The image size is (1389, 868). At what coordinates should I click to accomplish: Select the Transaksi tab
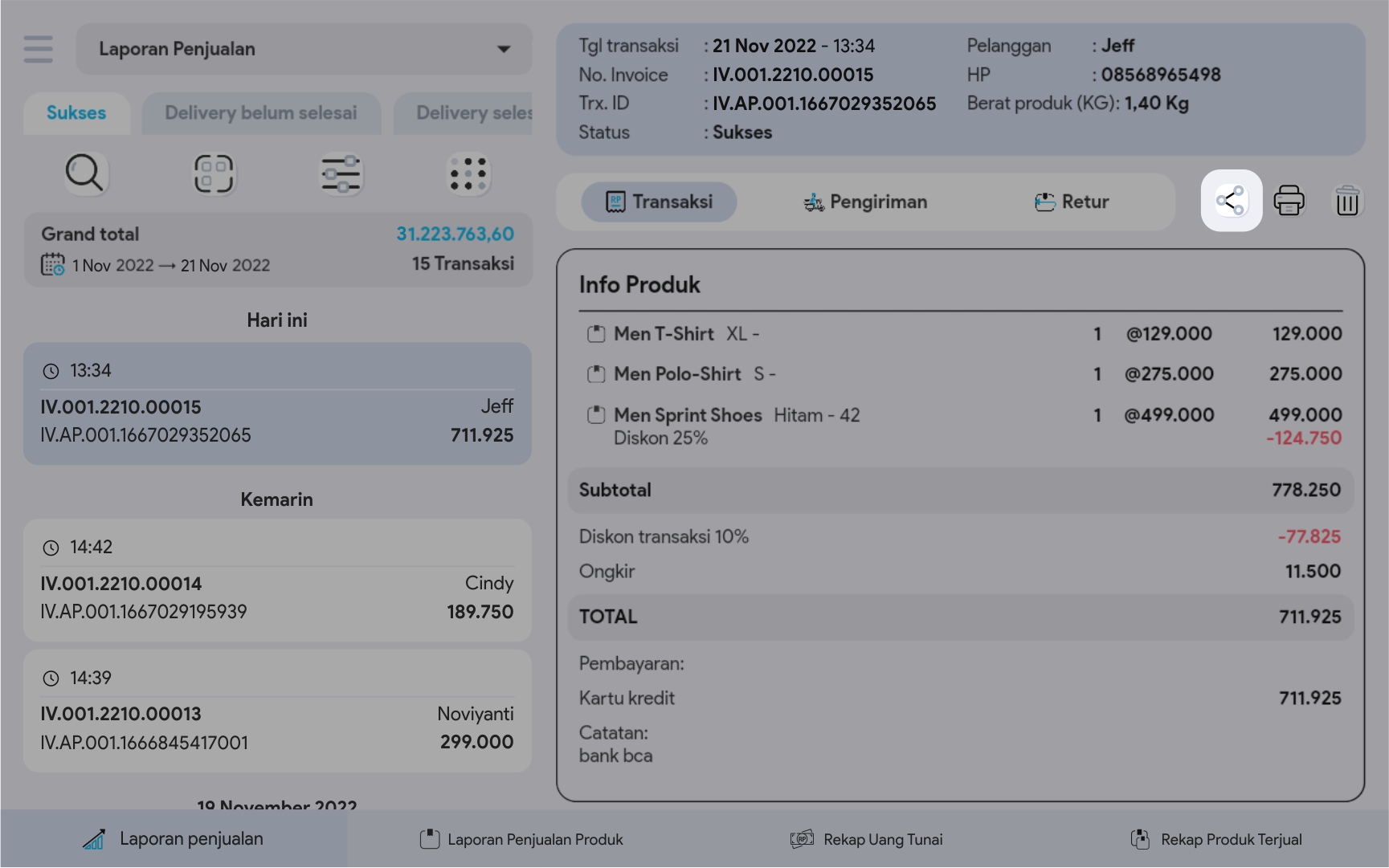pyautogui.click(x=659, y=202)
